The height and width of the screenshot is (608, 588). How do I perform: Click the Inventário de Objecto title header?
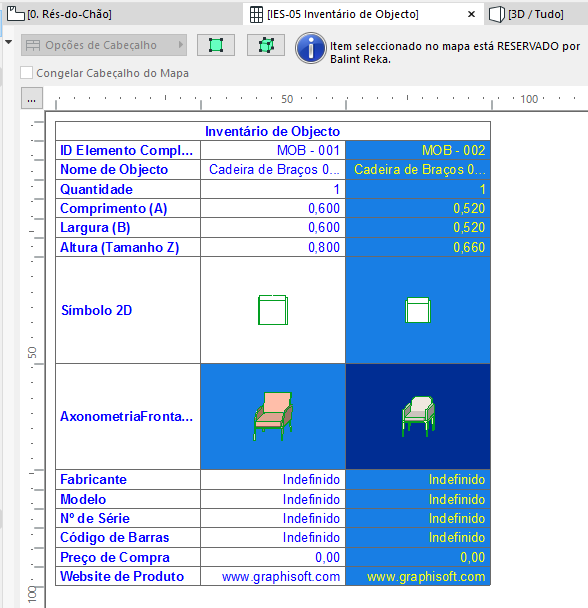coord(273,131)
